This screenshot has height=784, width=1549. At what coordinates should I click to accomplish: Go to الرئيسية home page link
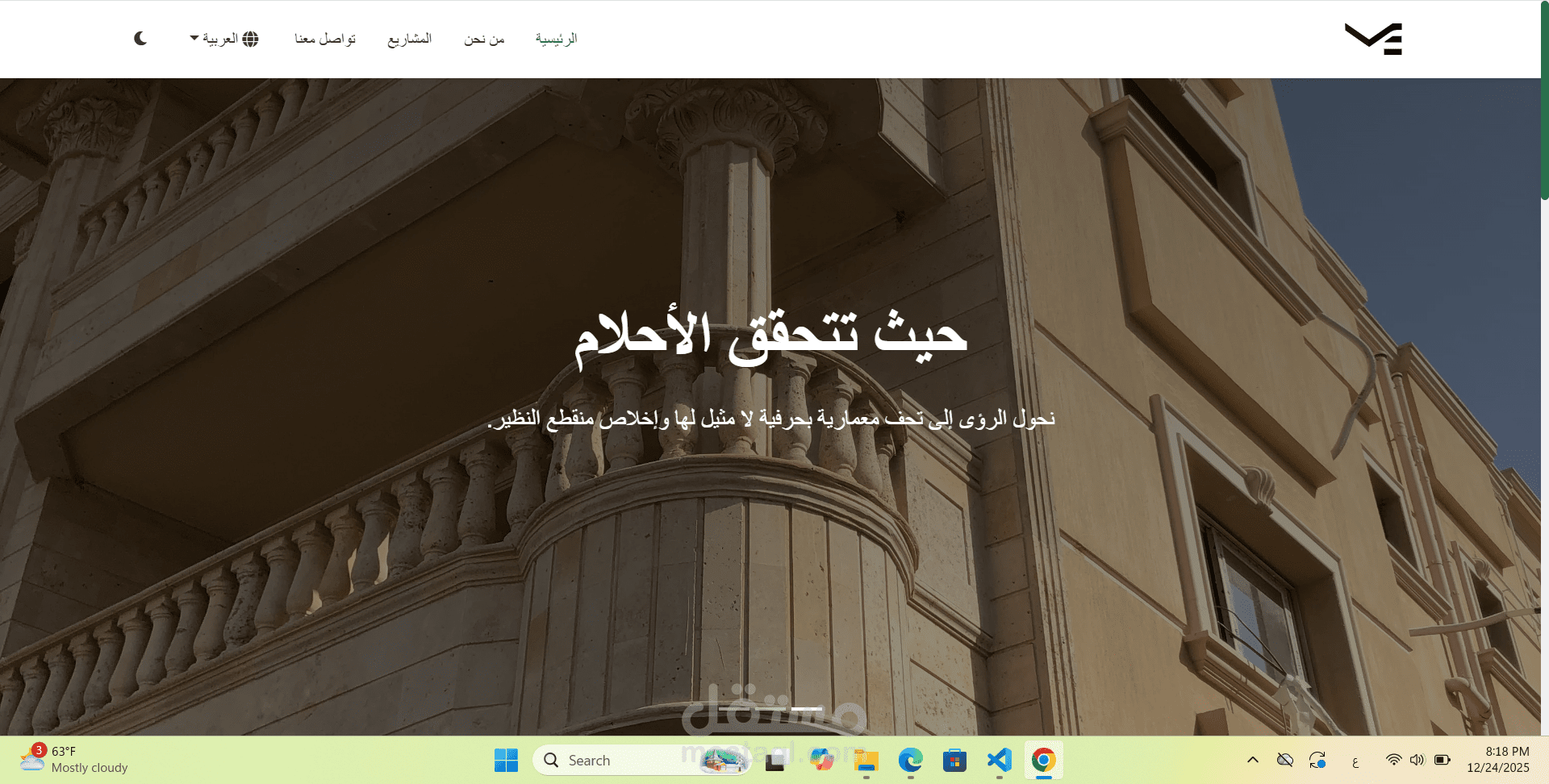pyautogui.click(x=556, y=38)
